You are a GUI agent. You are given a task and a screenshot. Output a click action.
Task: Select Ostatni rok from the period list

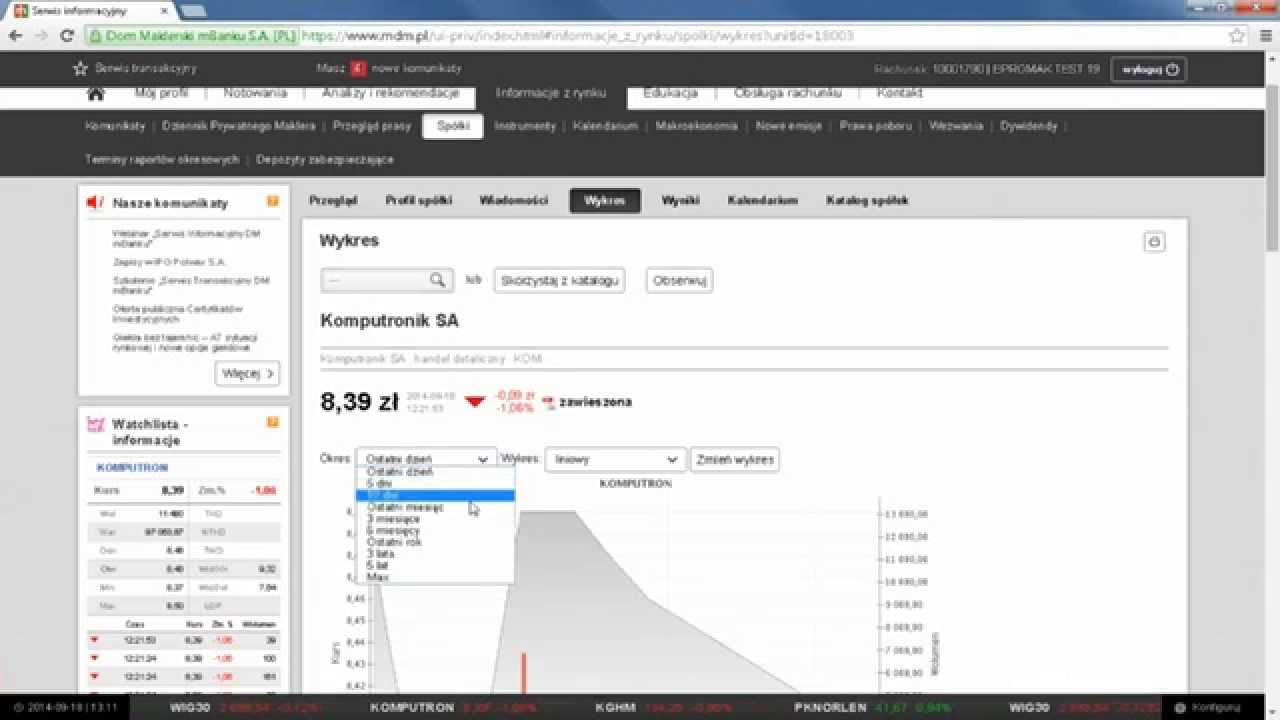click(436, 542)
